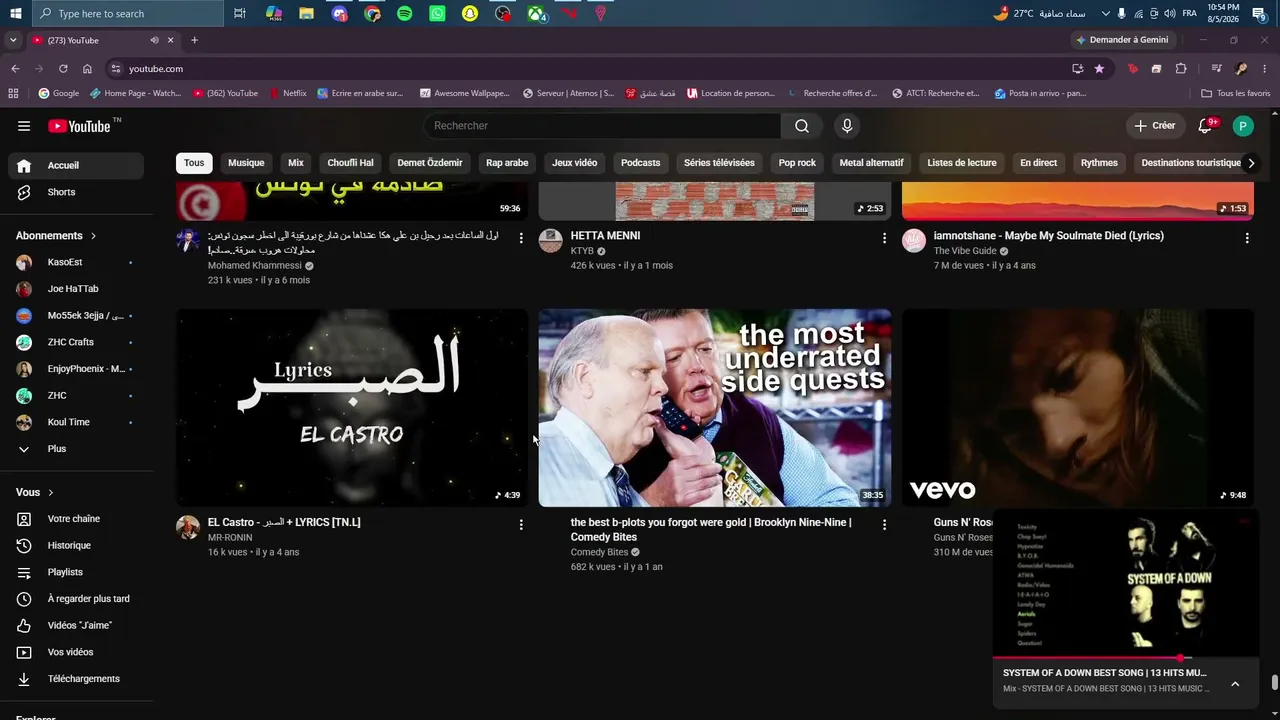Screen dimensions: 1280x720
Task: Select the Rap arabe filter chip
Action: 507,163
